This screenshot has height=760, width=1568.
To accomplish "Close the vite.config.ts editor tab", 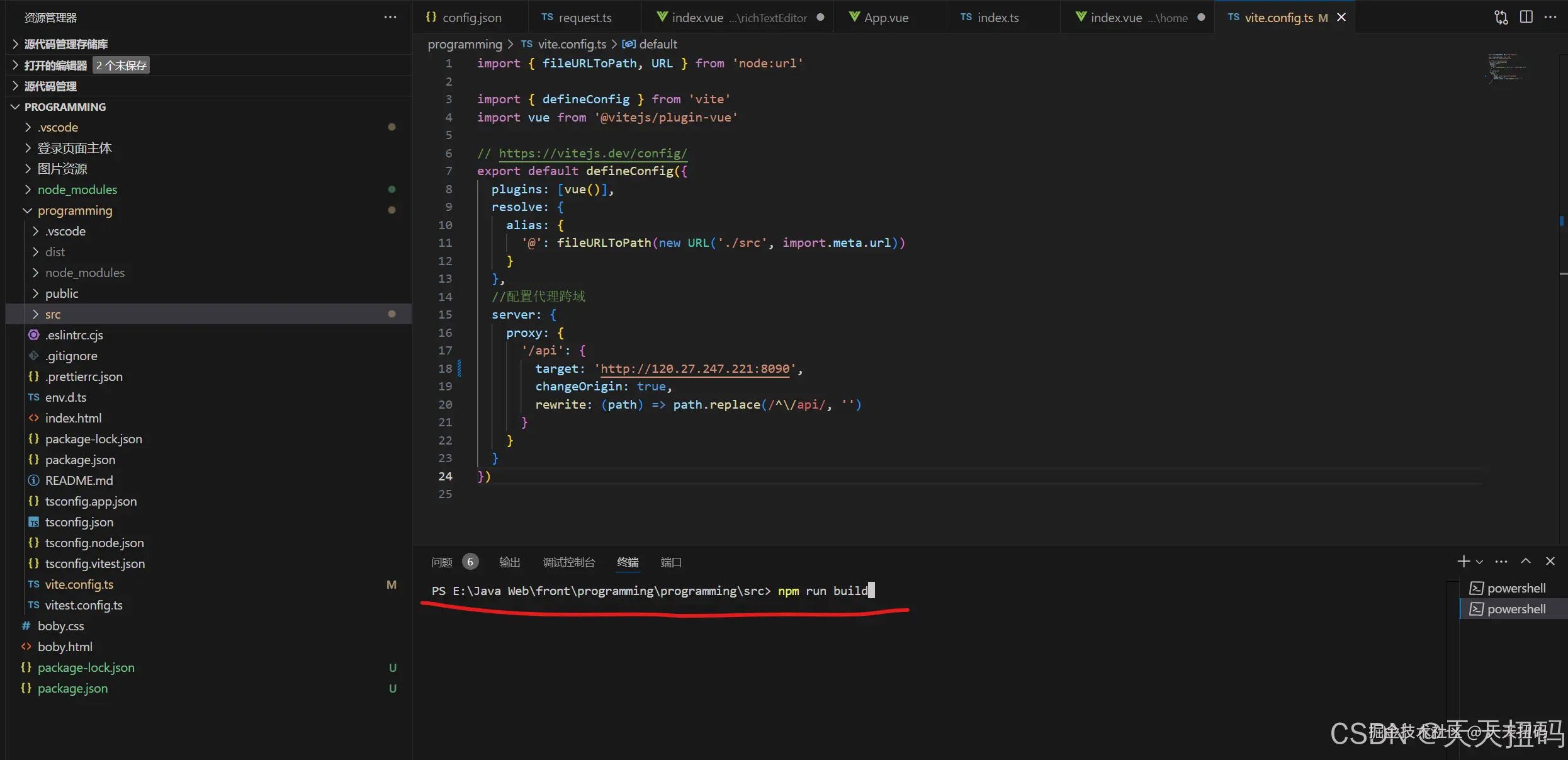I will [1341, 18].
